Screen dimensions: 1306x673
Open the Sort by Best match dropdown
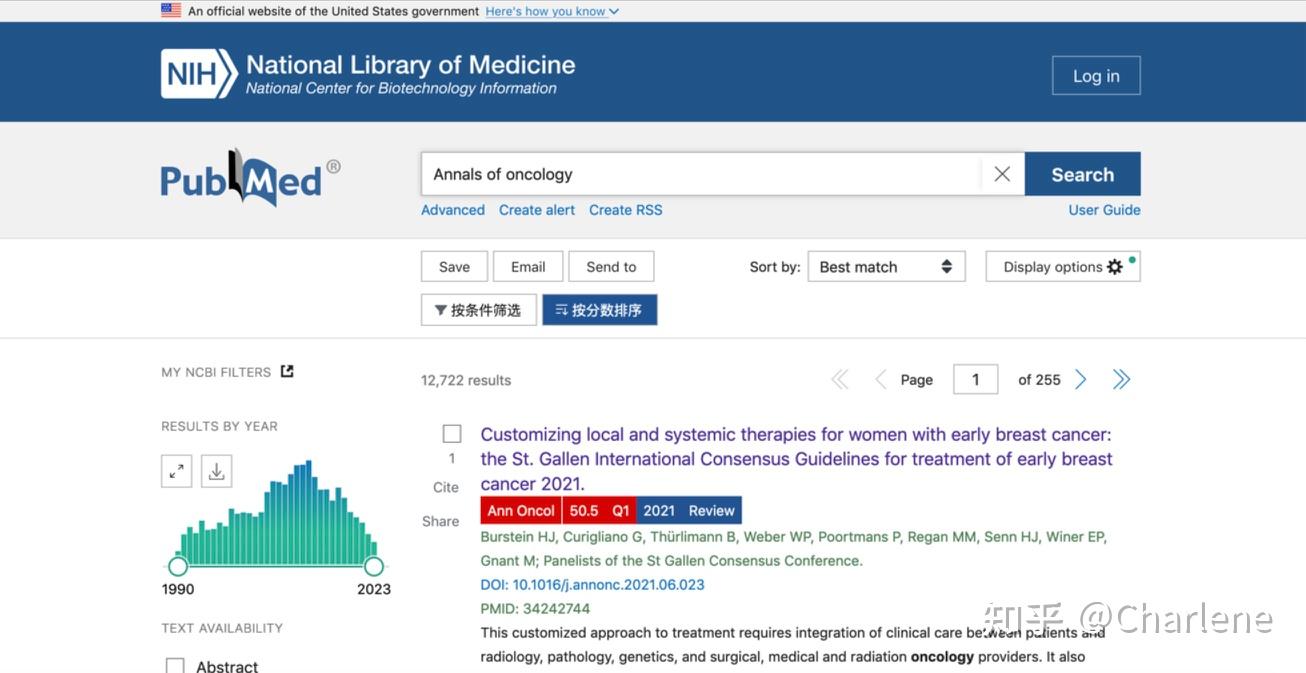885,266
